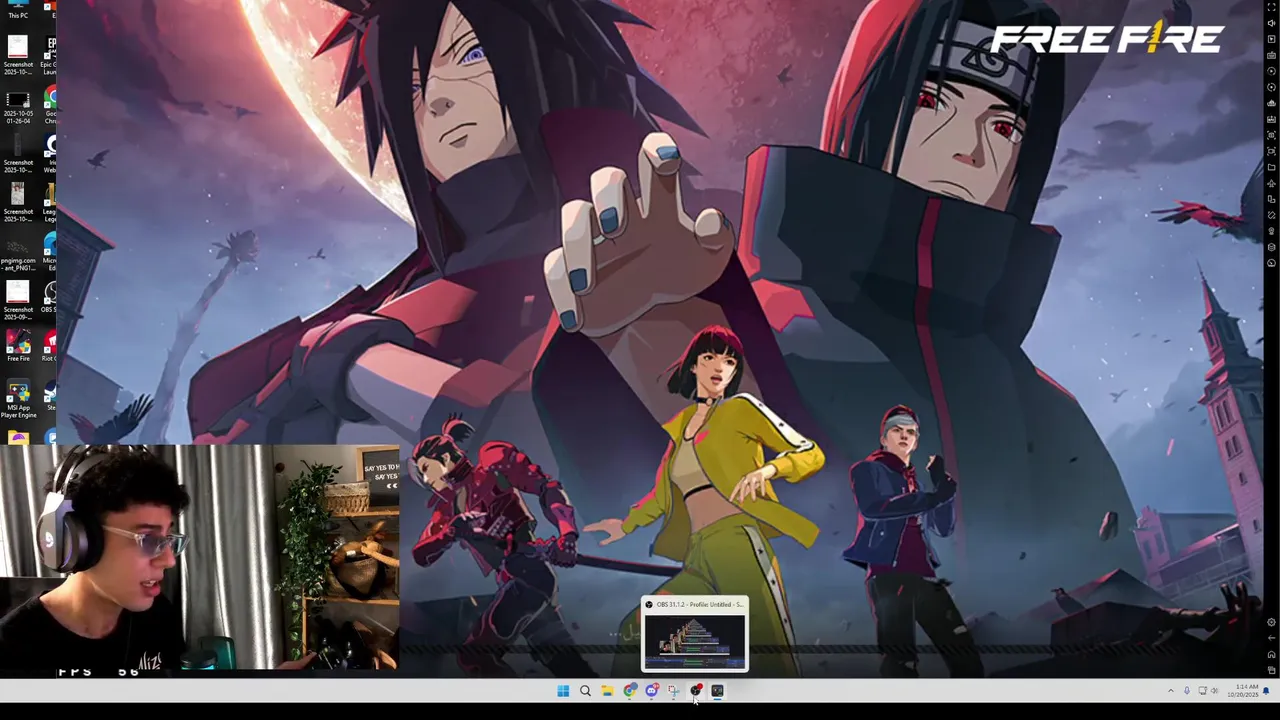Open emulator settings gear icon
The image size is (1280, 720).
coord(1271,622)
